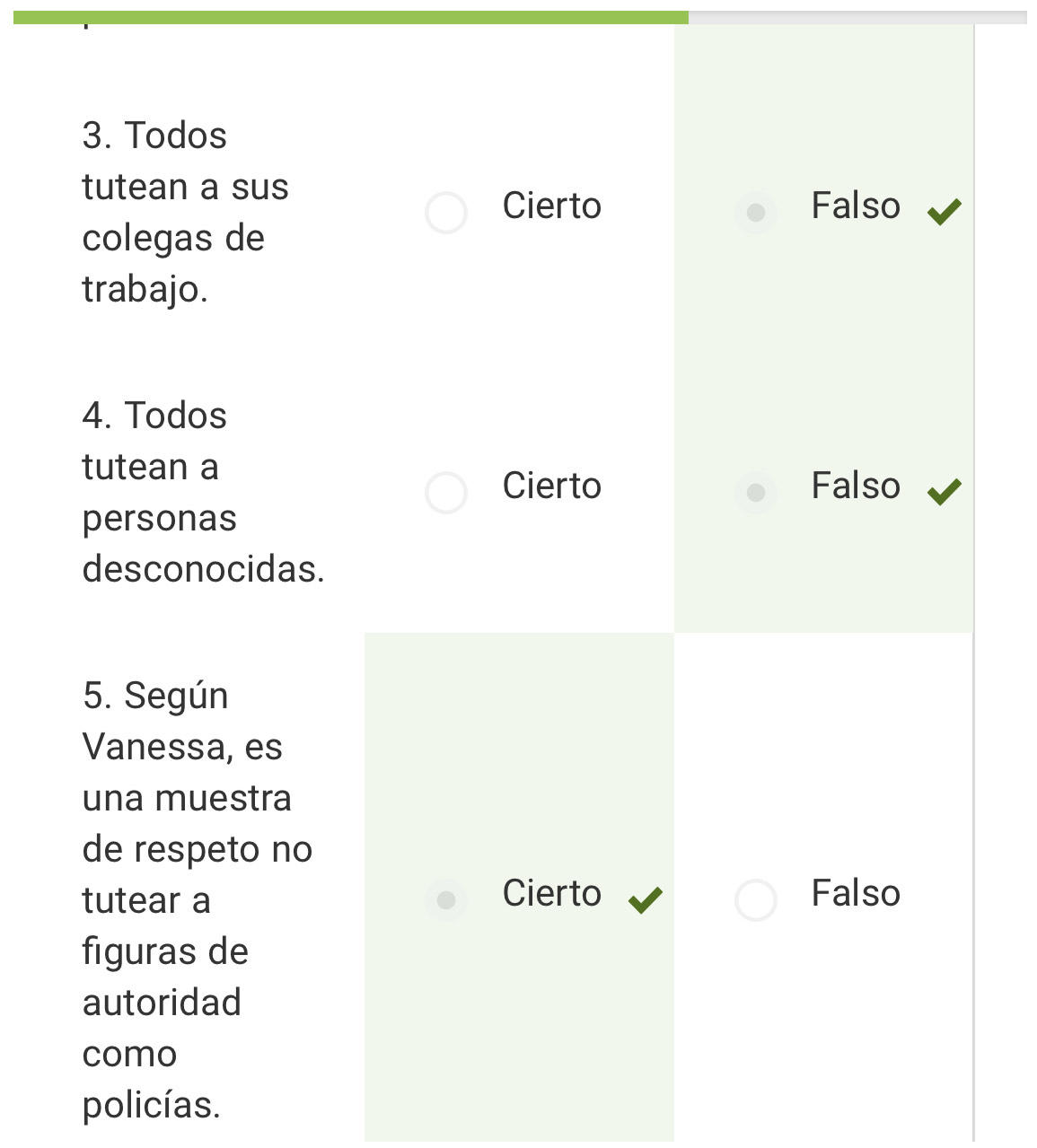Click the "Cierto" label text for question 3
Screen dimensions: 1037x1148
(551, 206)
